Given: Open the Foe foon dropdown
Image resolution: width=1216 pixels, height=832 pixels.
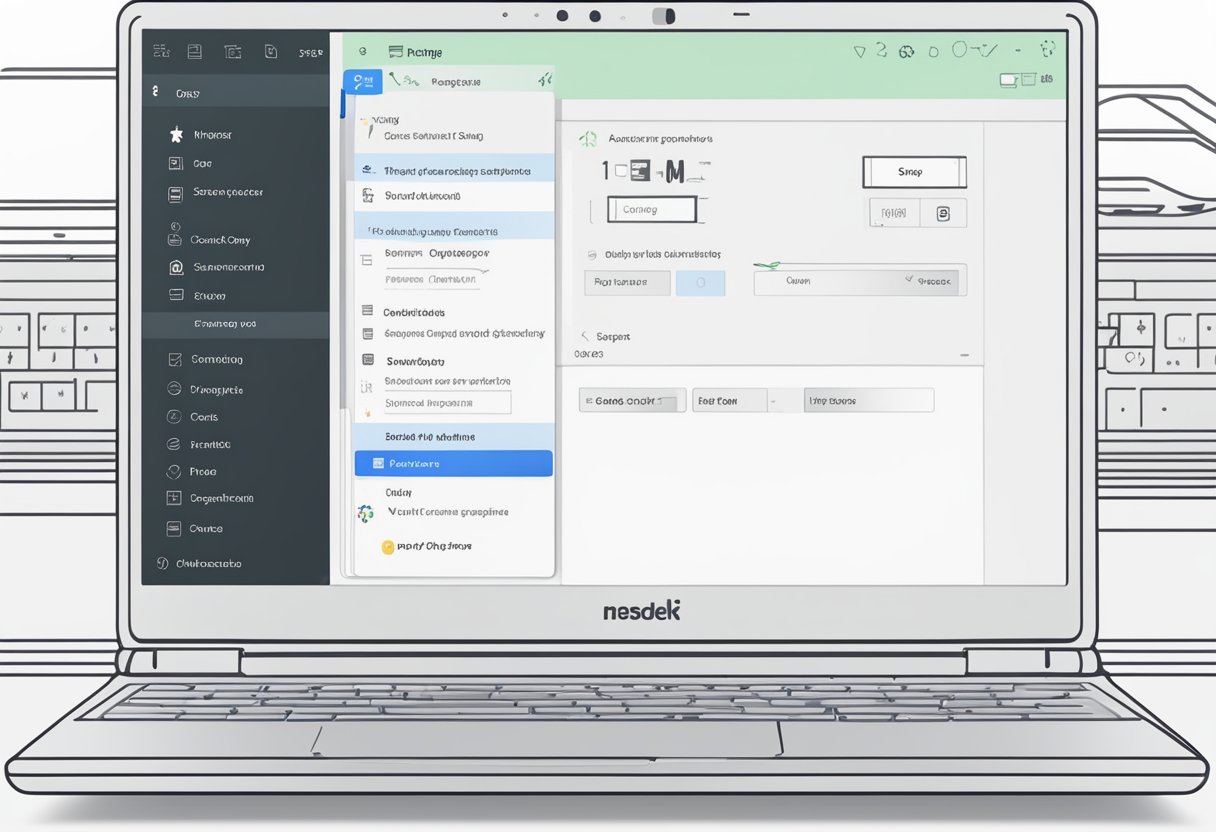Looking at the screenshot, I should [x=736, y=401].
